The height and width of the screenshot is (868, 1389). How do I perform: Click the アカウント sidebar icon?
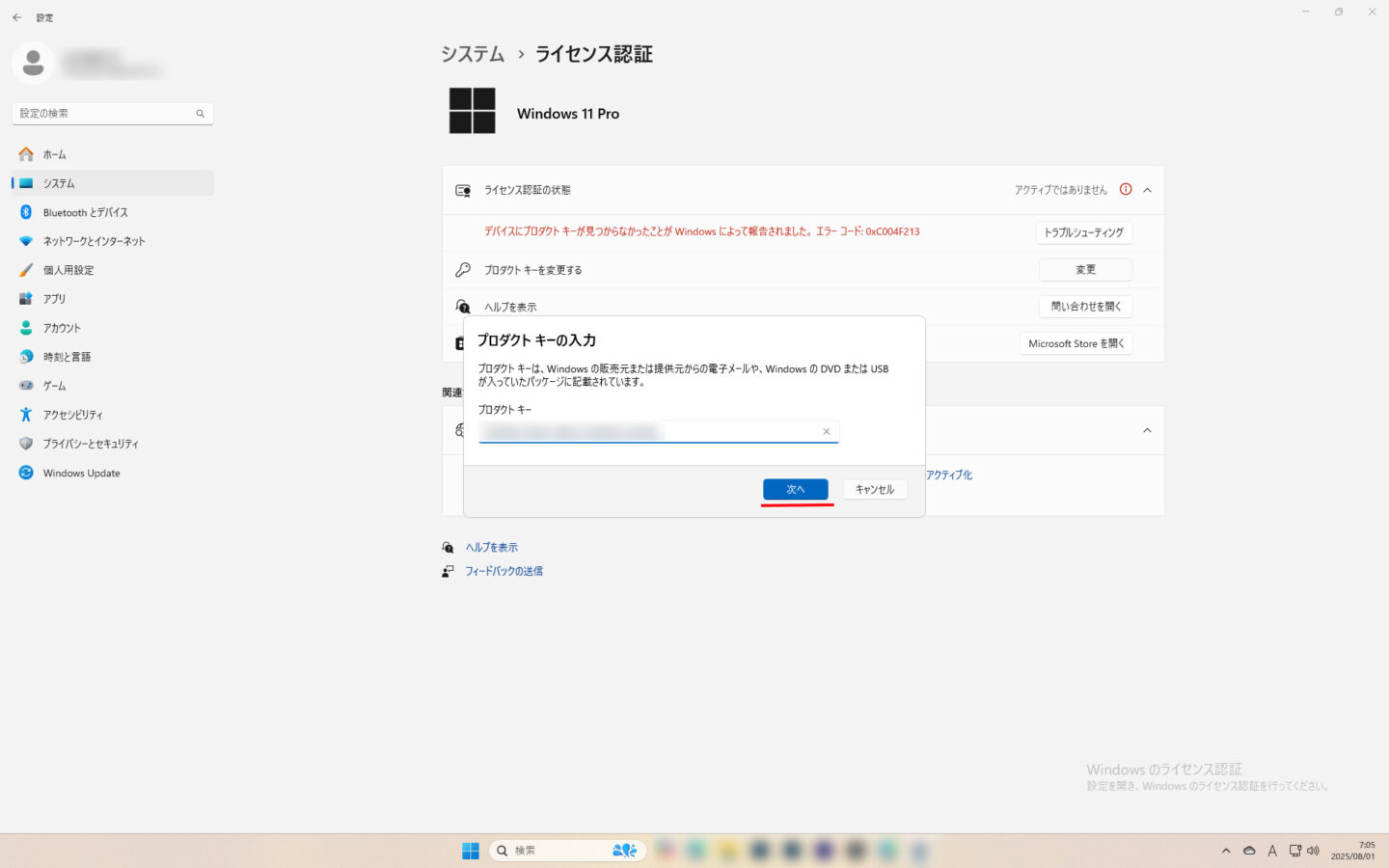26,328
